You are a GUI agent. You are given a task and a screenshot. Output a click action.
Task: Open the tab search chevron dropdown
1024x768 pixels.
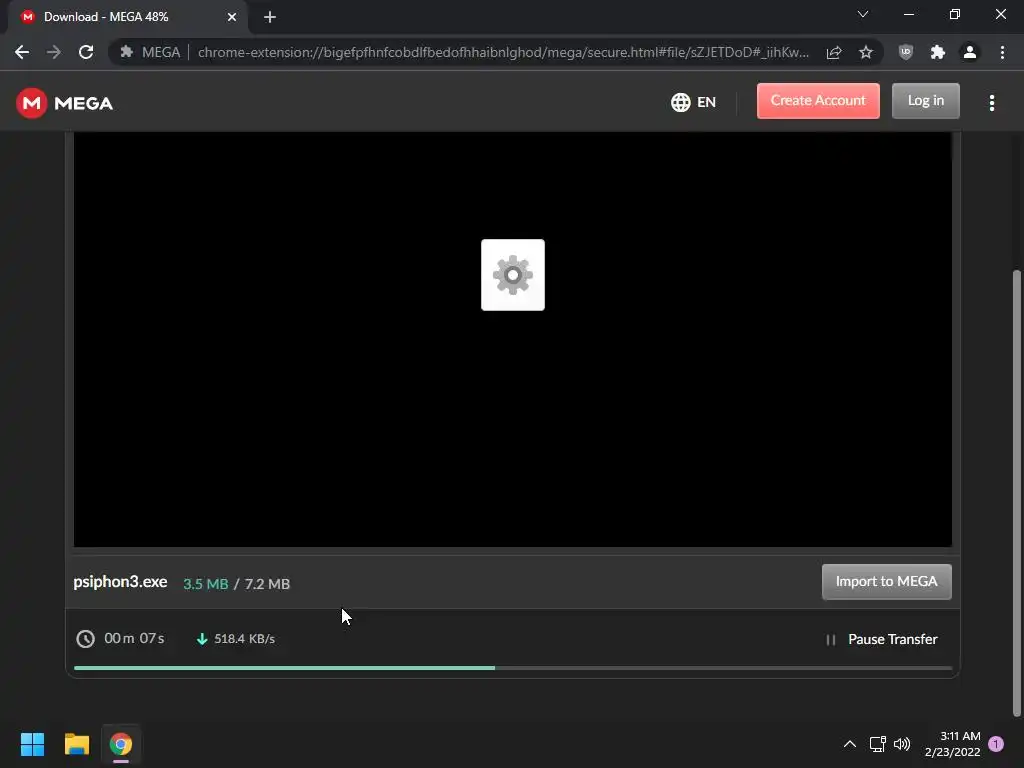[x=863, y=14]
